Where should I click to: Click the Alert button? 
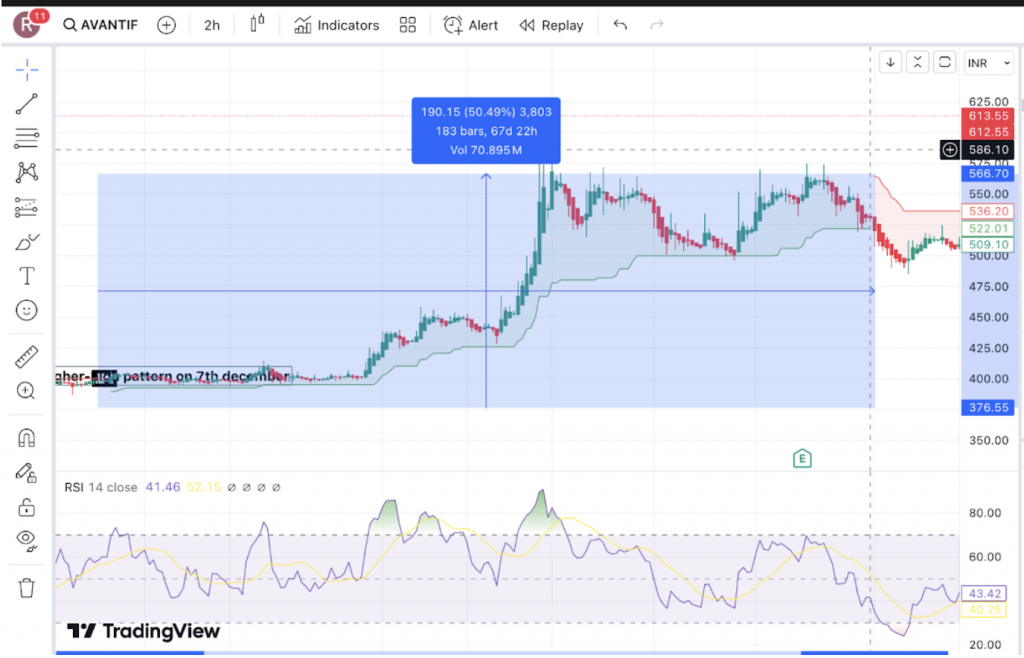pyautogui.click(x=470, y=25)
